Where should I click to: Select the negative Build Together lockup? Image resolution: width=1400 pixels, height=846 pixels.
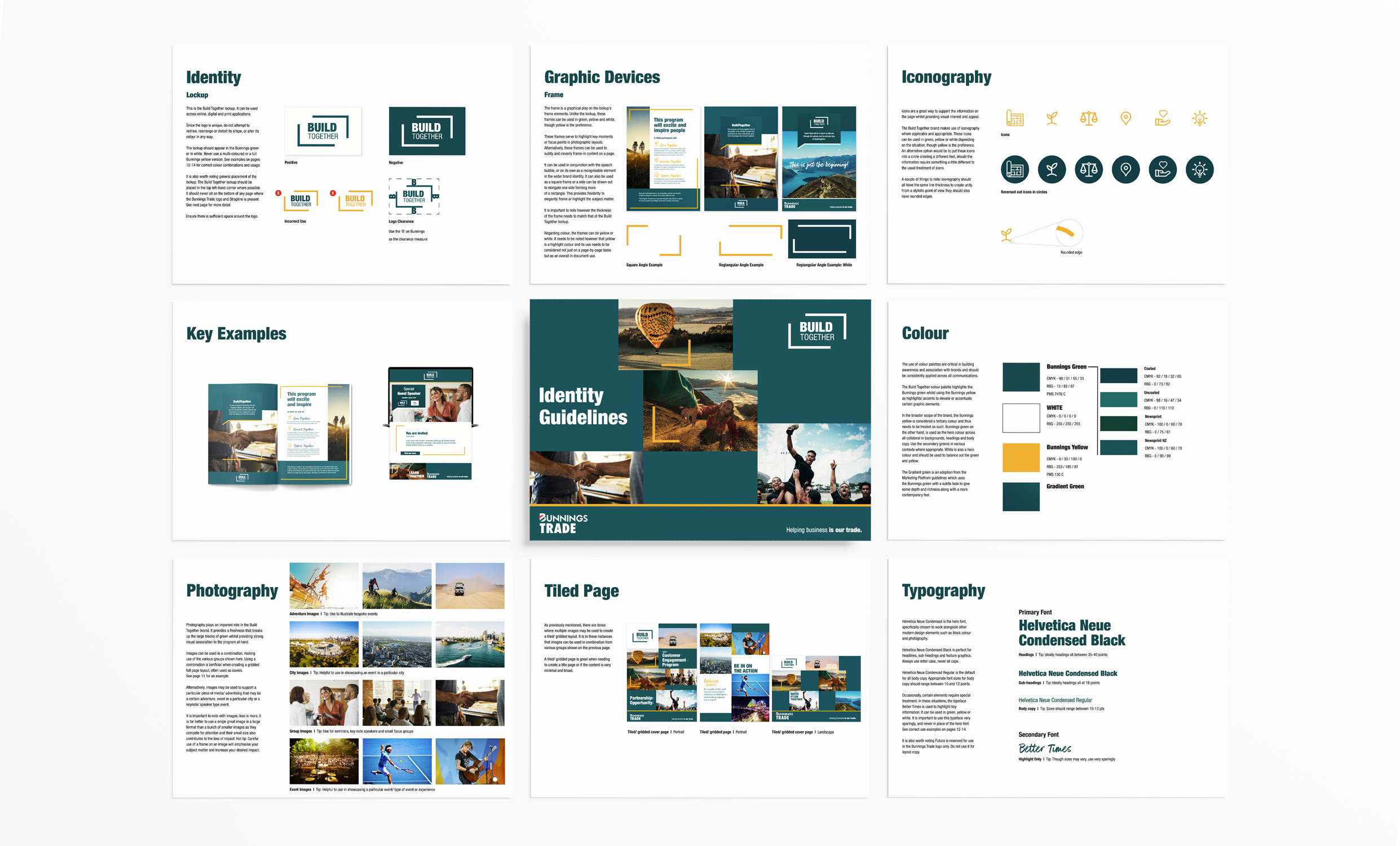click(x=426, y=131)
